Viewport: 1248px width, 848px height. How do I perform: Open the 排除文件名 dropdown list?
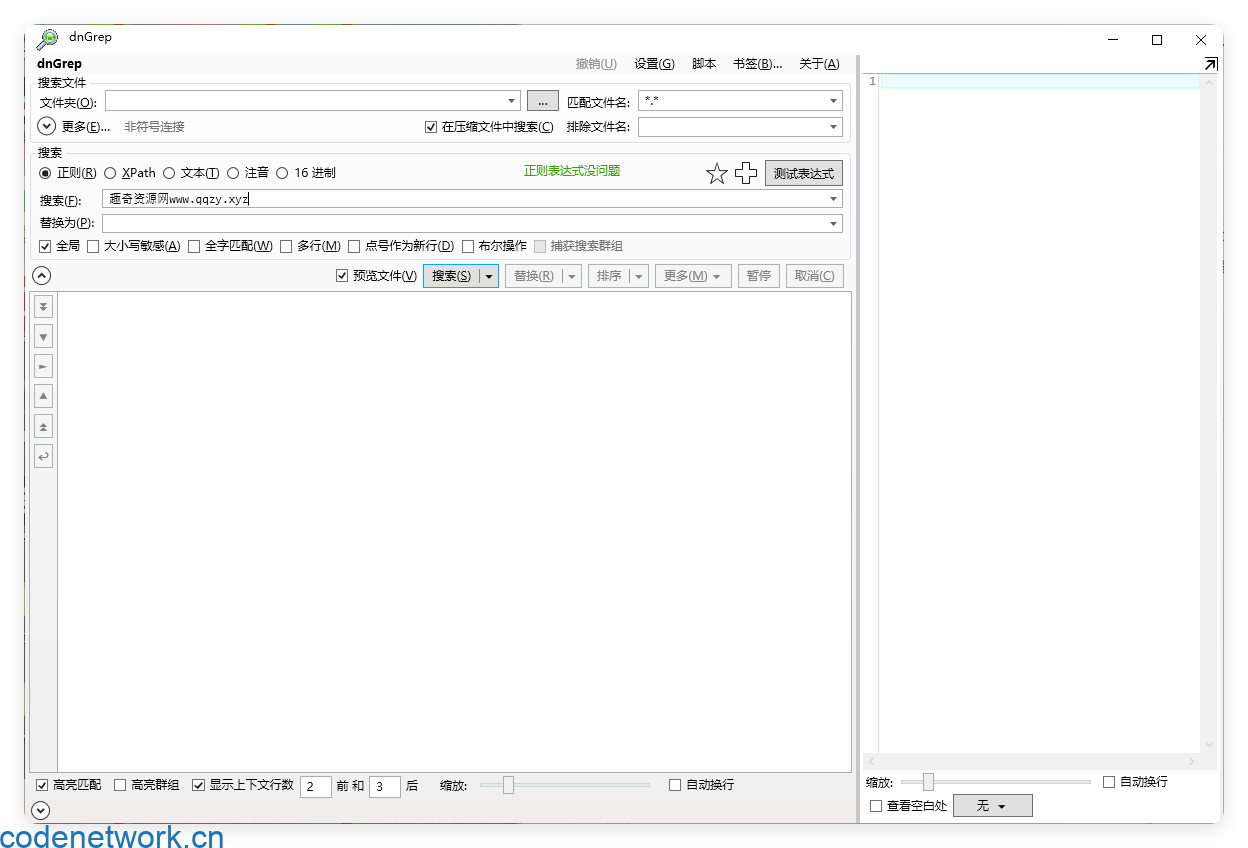[x=833, y=126]
